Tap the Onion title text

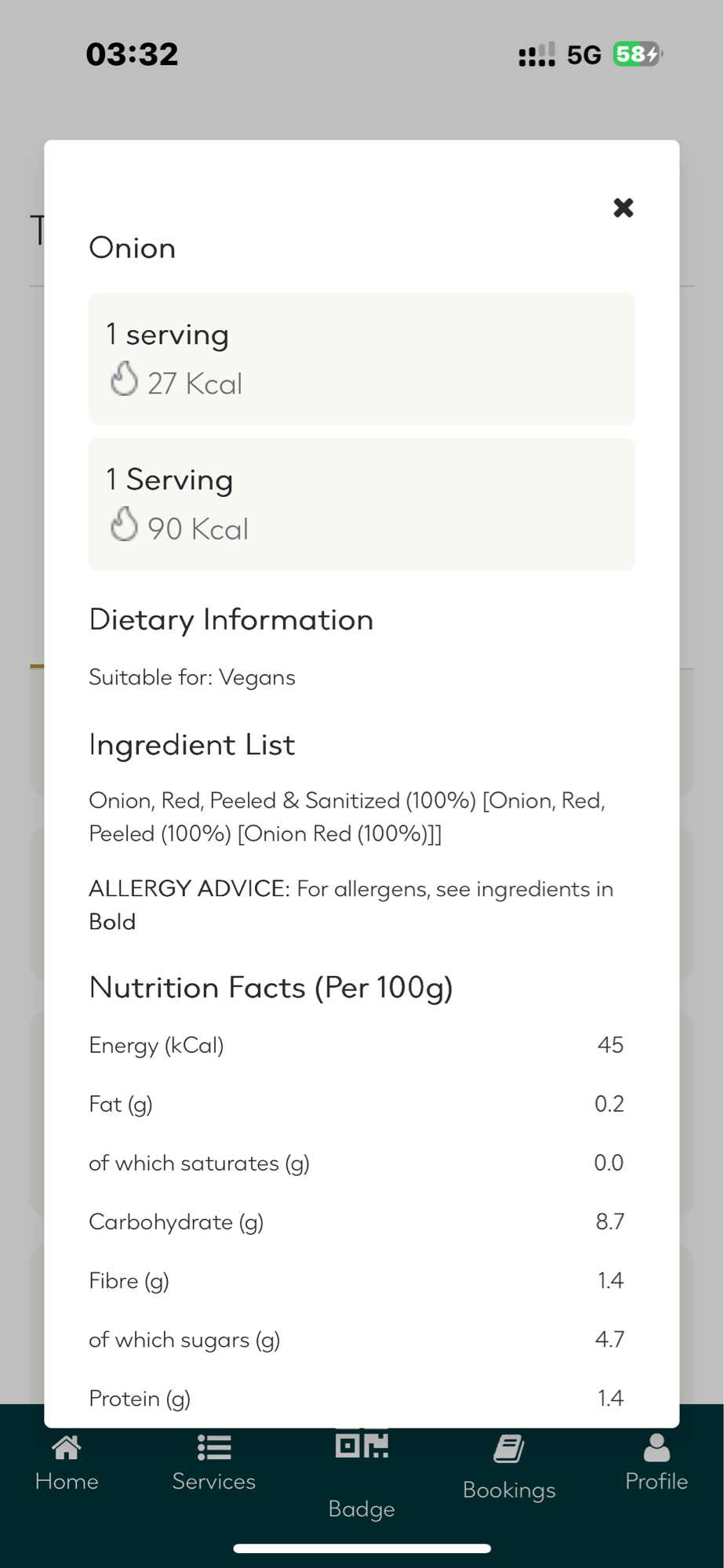click(x=132, y=249)
